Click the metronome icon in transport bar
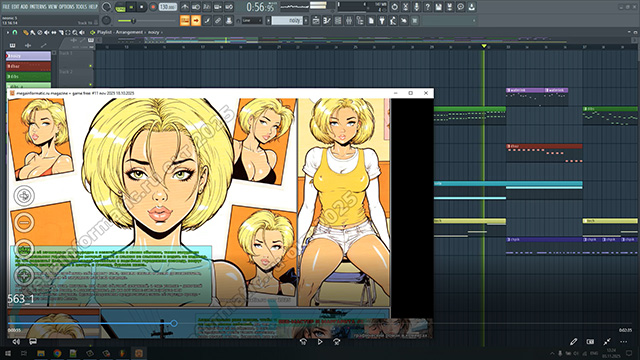Screen dimensions: 640x360 (184, 7)
